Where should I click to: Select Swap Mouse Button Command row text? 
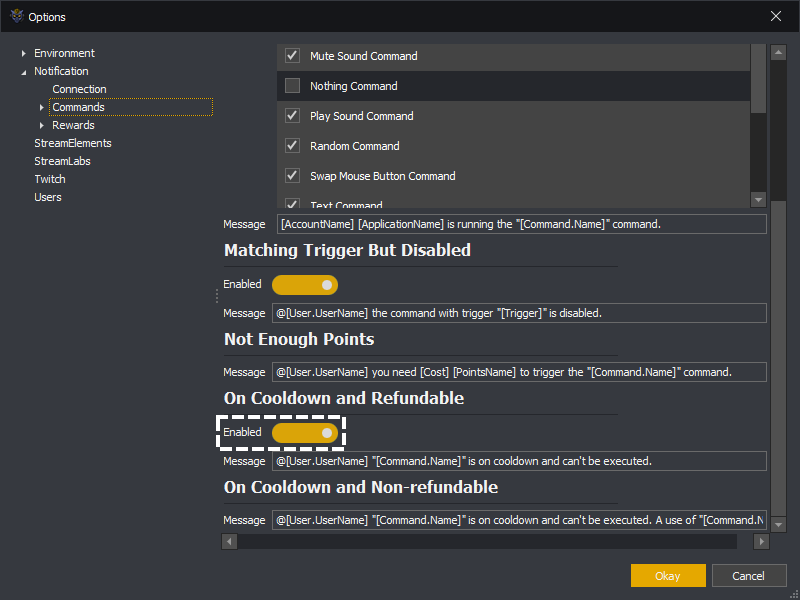click(383, 176)
